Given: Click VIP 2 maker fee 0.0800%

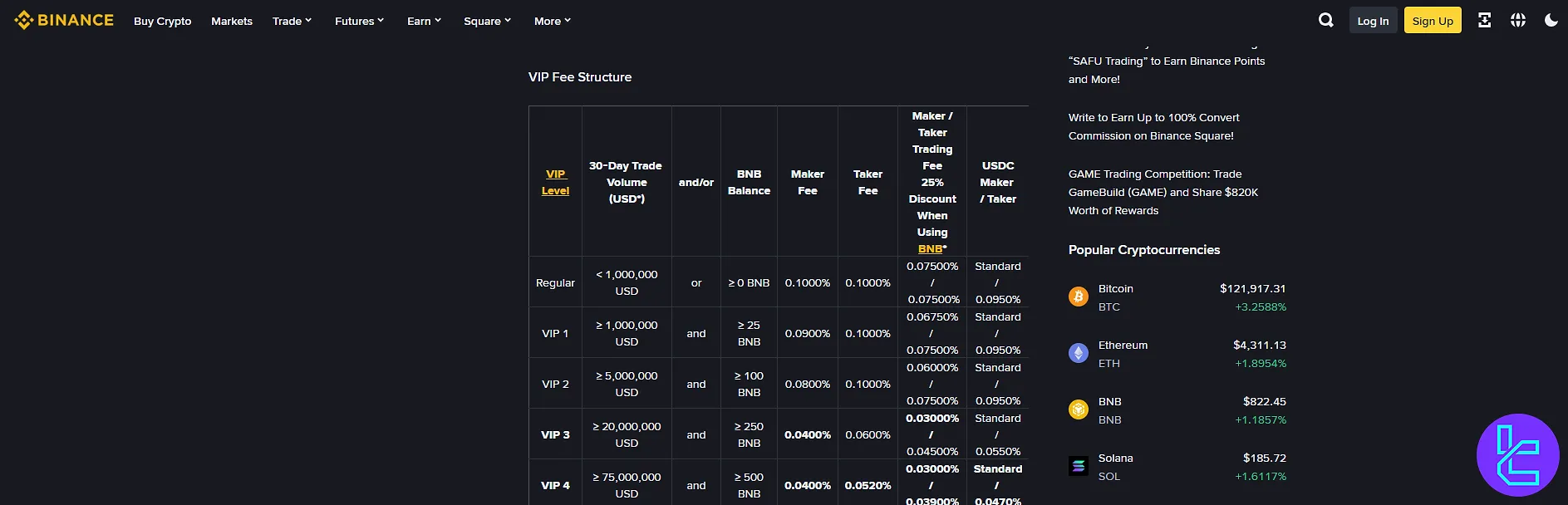Looking at the screenshot, I should (x=808, y=384).
